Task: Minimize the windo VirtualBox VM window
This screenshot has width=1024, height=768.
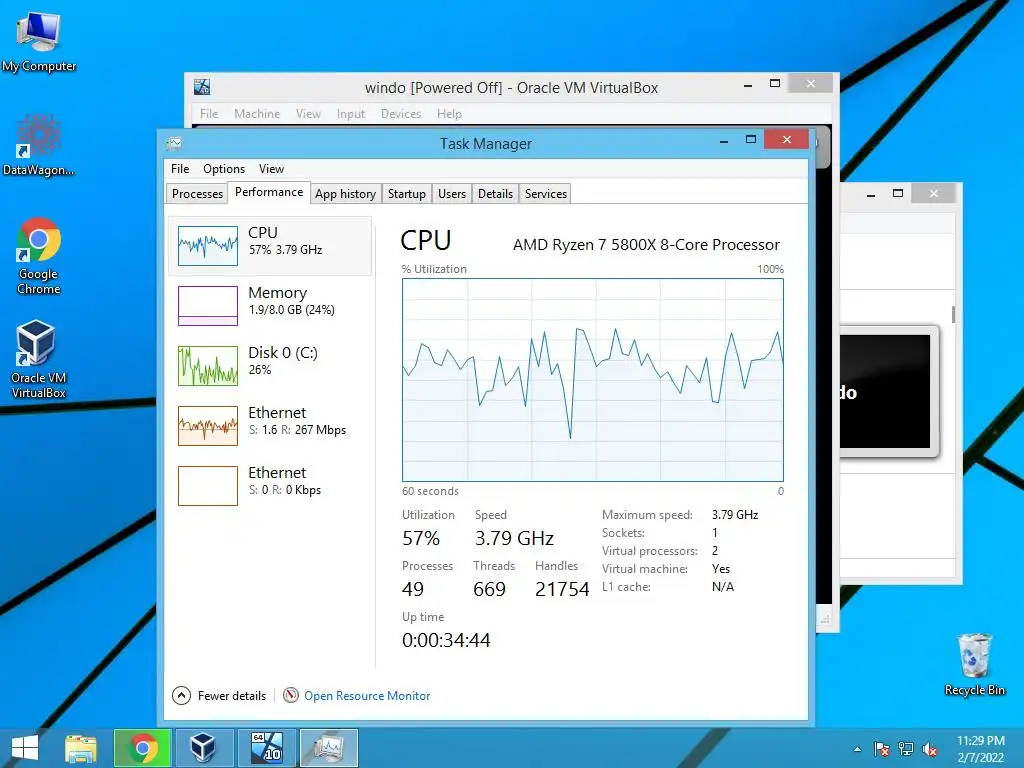Action: click(x=748, y=85)
